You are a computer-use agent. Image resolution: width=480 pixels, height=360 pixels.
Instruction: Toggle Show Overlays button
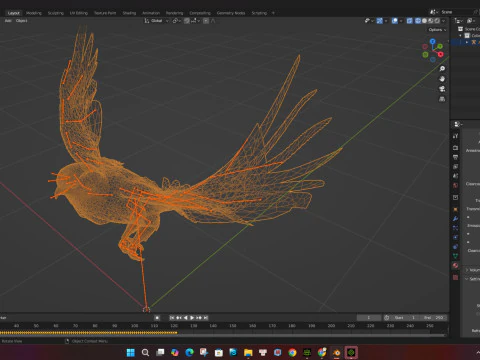coord(395,21)
